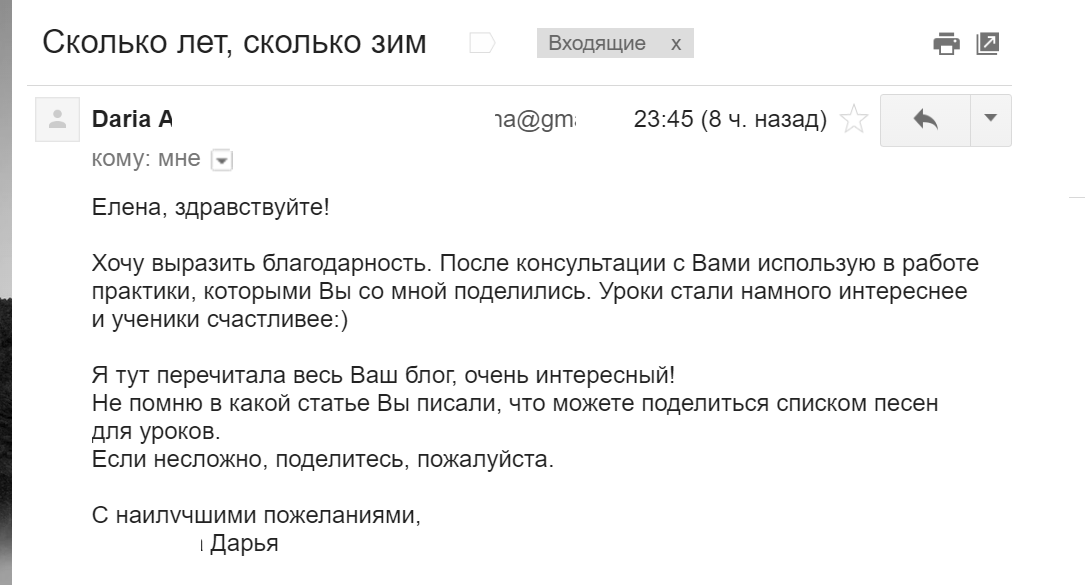The width and height of the screenshot is (1085, 585).
Task: Show details dropdown next to кому: мне
Action: point(221,161)
